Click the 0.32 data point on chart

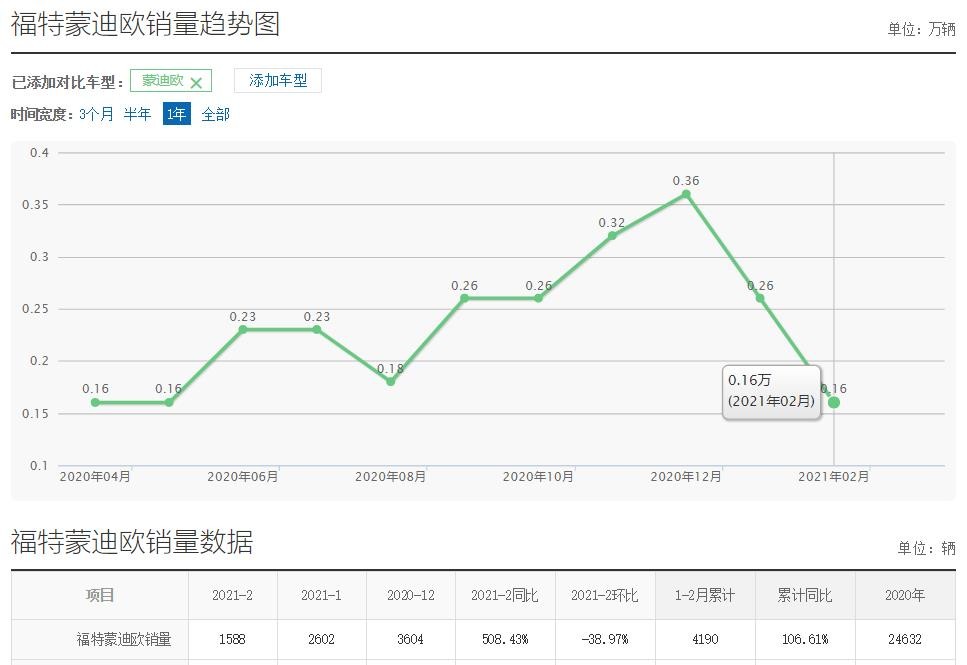tap(612, 236)
